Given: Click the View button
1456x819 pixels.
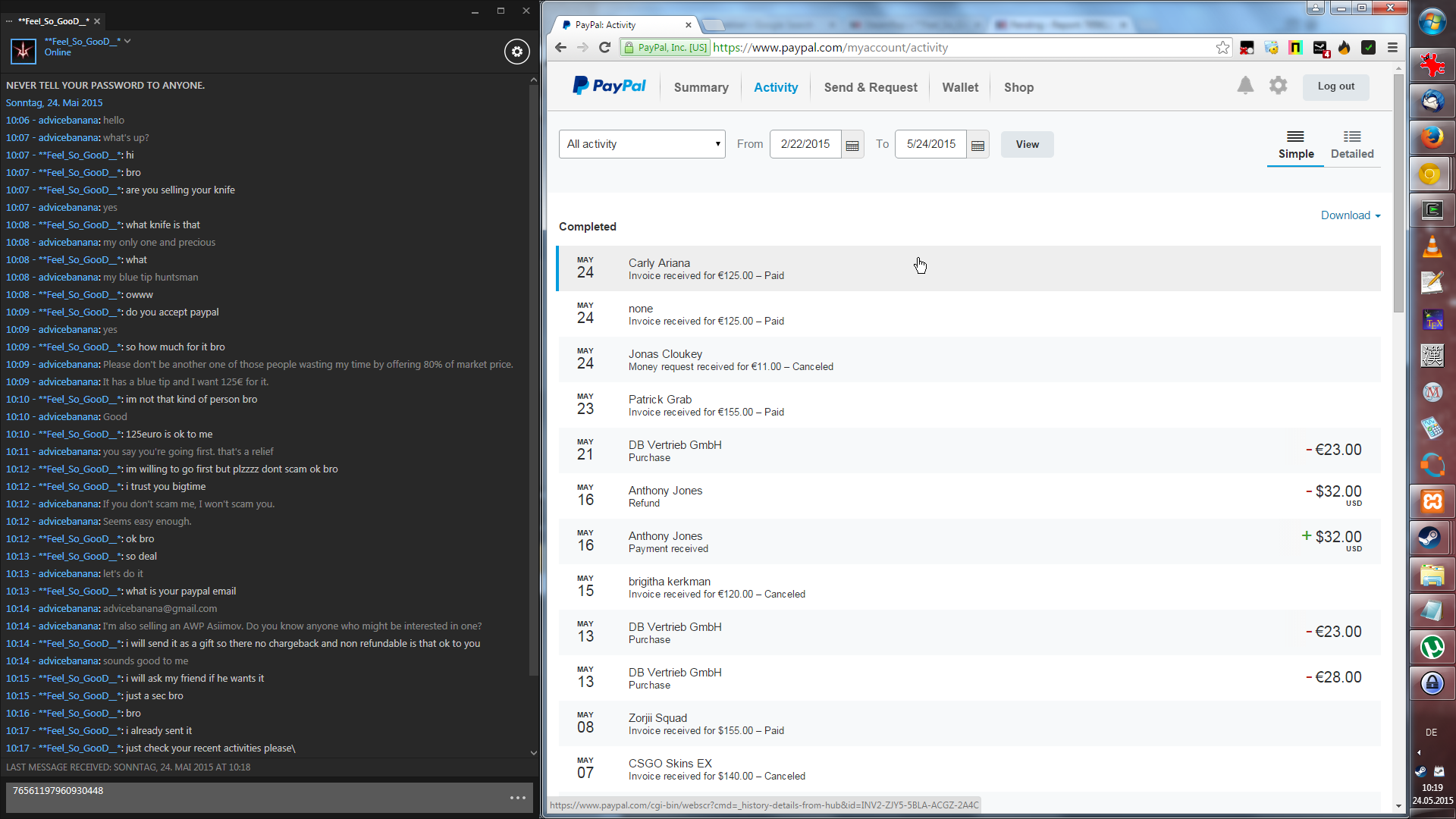Looking at the screenshot, I should (1027, 144).
